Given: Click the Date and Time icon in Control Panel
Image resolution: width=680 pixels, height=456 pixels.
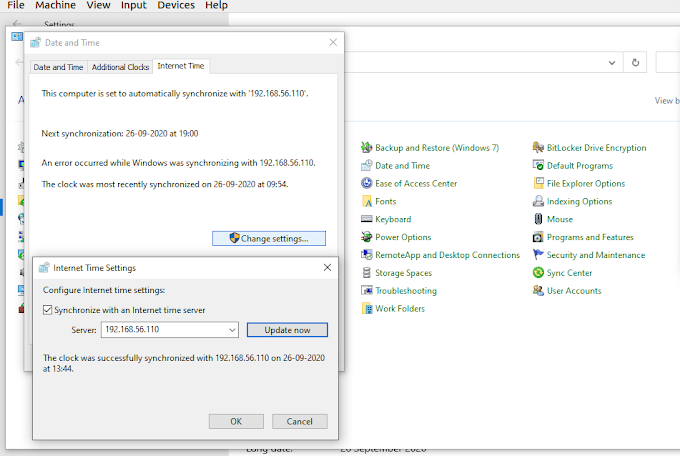Looking at the screenshot, I should [366, 165].
